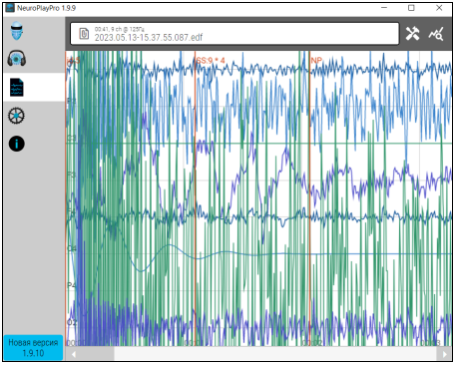The height and width of the screenshot is (365, 455).
Task: Launch the signal analysis magnifier icon
Action: [x=436, y=34]
